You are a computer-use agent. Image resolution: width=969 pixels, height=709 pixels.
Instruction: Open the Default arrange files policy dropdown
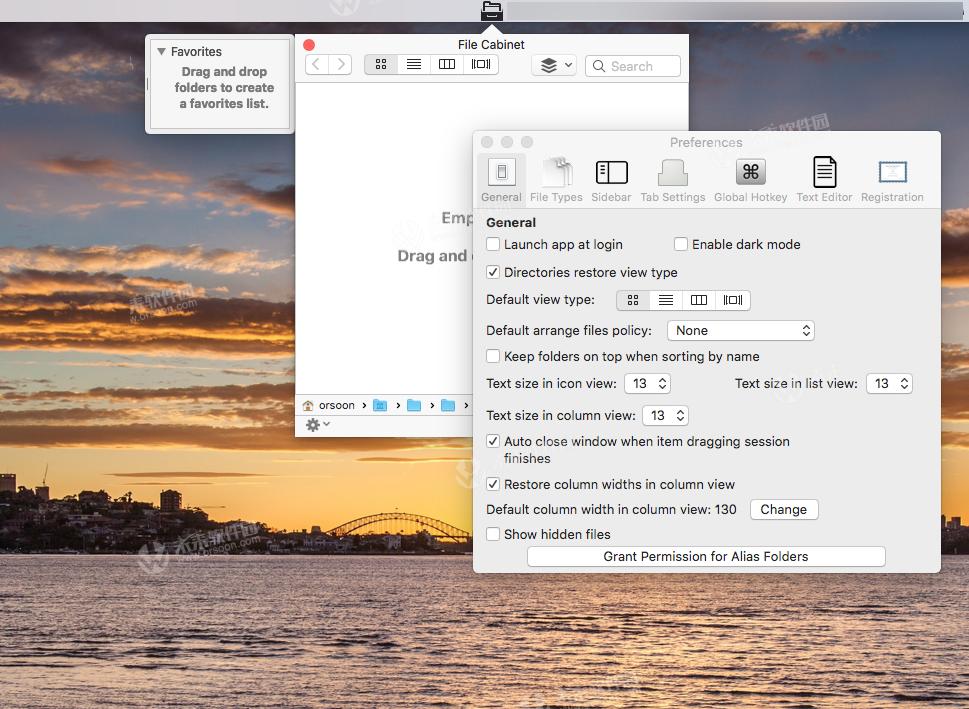pyautogui.click(x=740, y=330)
